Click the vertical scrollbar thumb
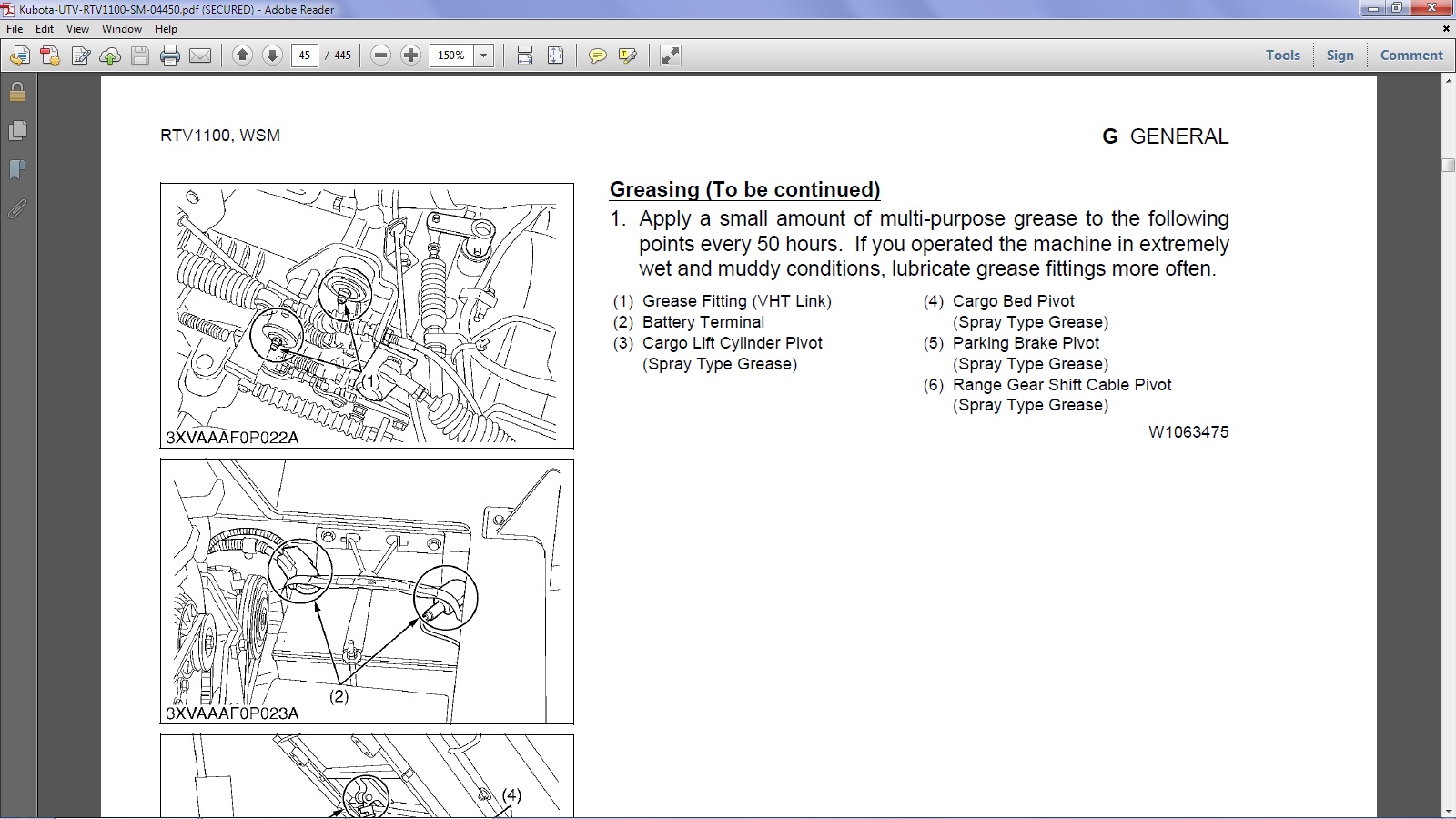This screenshot has width=1456, height=819. pyautogui.click(x=1448, y=165)
